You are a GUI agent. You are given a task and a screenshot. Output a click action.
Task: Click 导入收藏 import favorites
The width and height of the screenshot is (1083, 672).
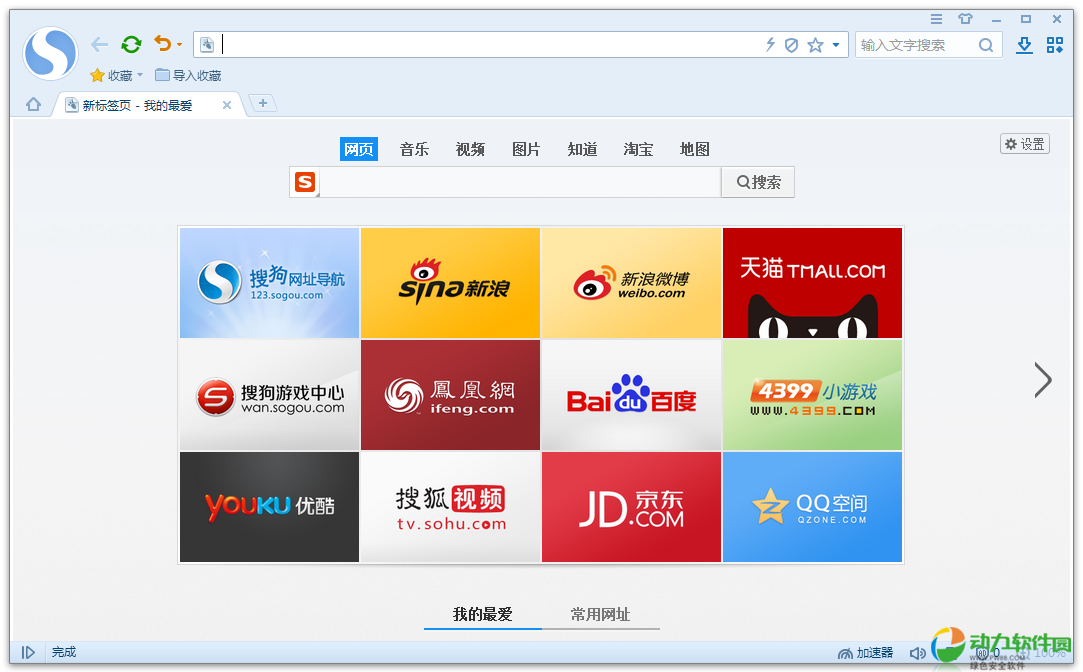[189, 75]
